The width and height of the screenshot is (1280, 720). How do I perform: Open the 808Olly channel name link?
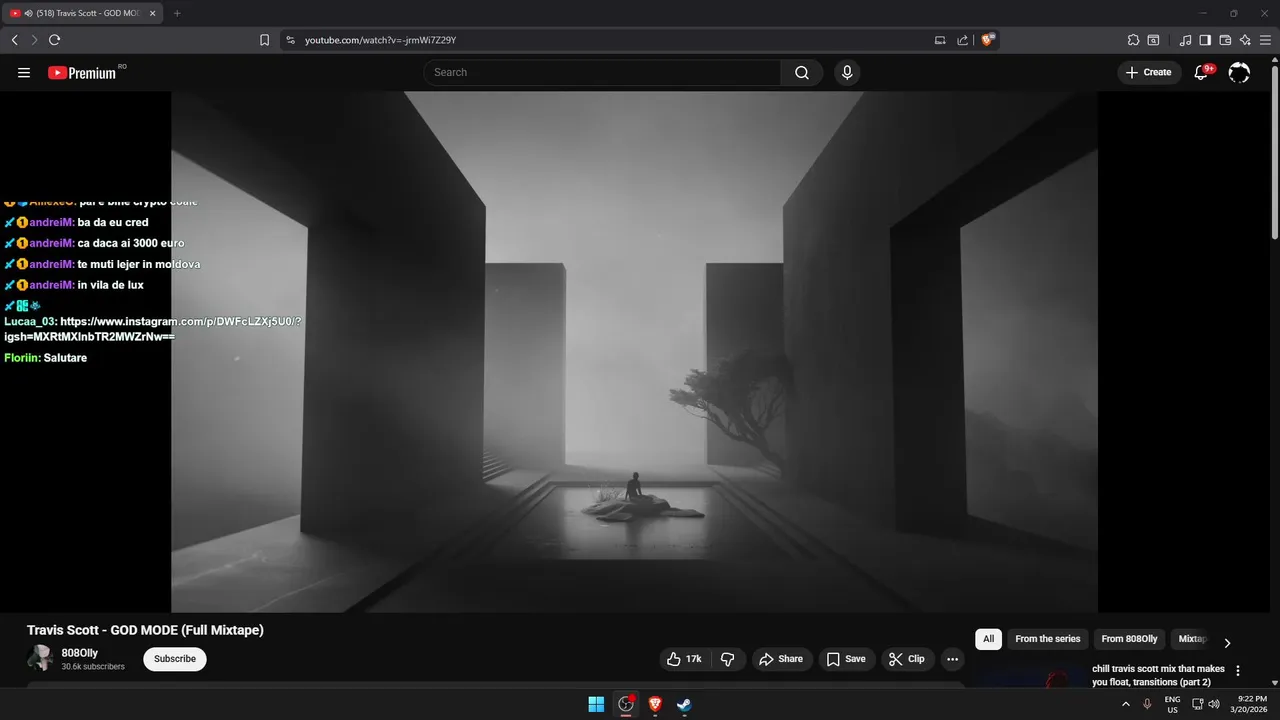point(80,653)
